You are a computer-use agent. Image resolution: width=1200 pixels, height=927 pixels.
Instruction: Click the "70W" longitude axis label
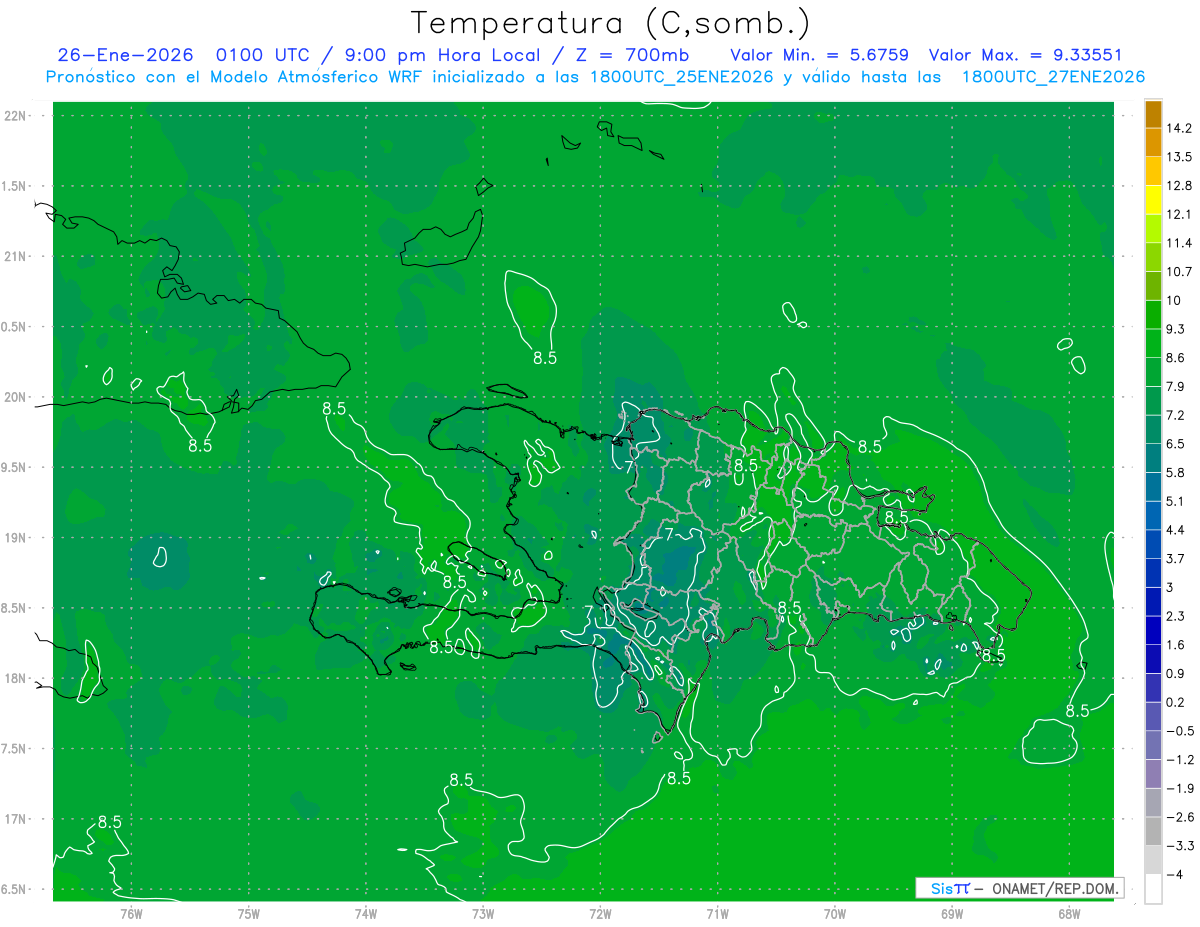tap(835, 913)
